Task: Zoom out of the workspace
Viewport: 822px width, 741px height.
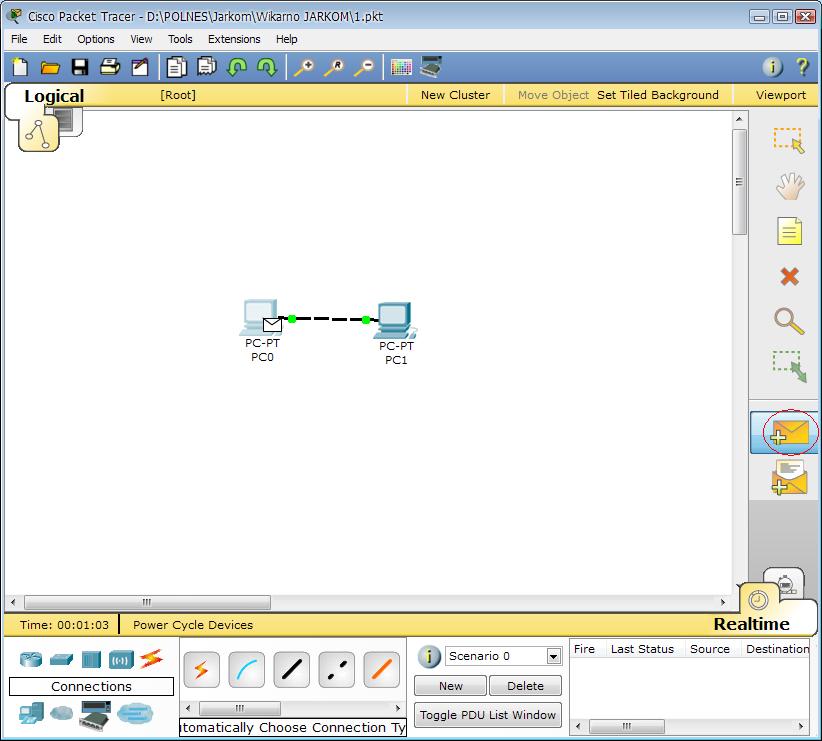Action: [364, 68]
